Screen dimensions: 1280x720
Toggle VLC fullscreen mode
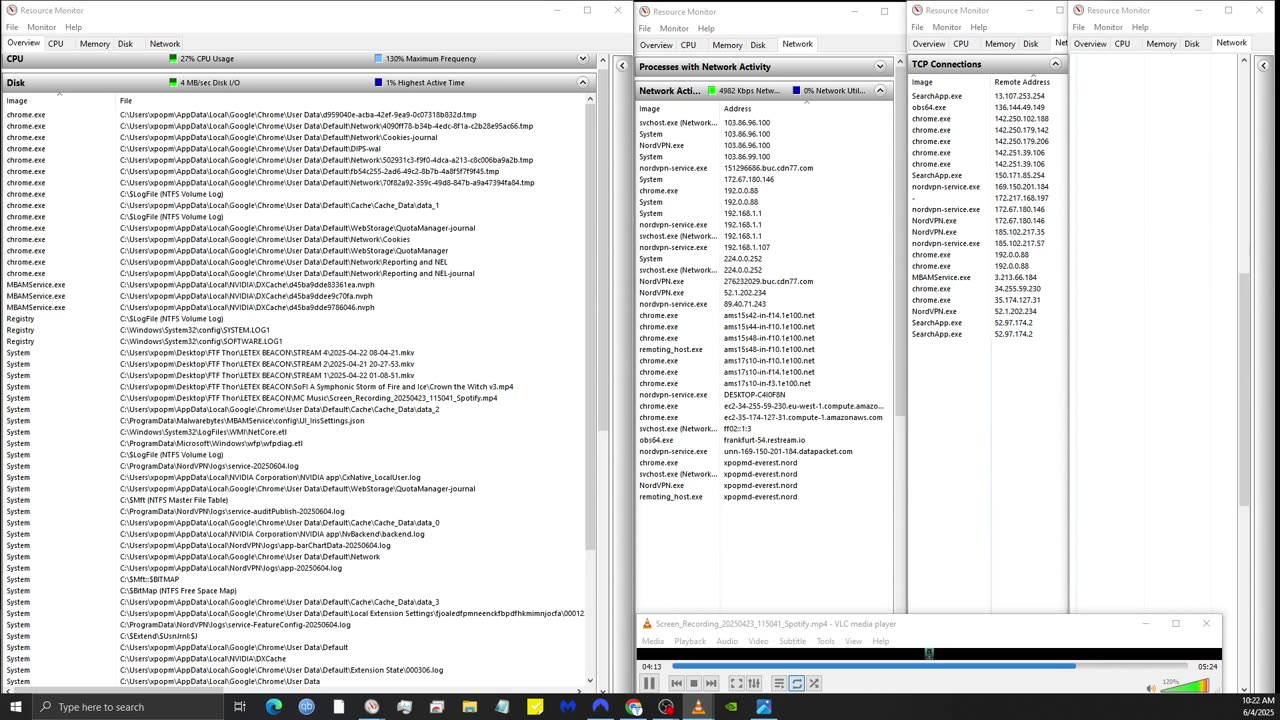coord(736,683)
